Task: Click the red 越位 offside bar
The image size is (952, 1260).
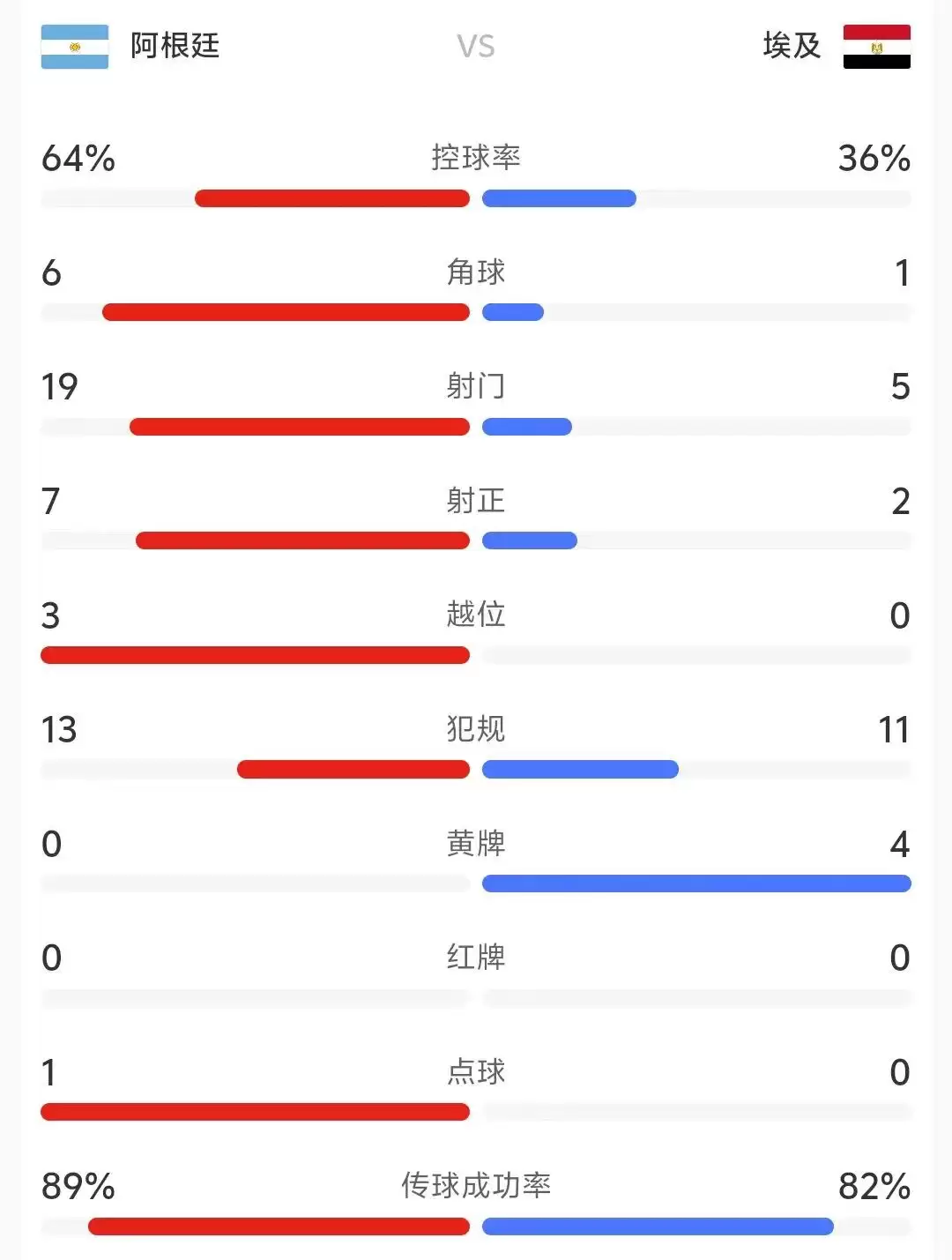Action: (x=255, y=655)
